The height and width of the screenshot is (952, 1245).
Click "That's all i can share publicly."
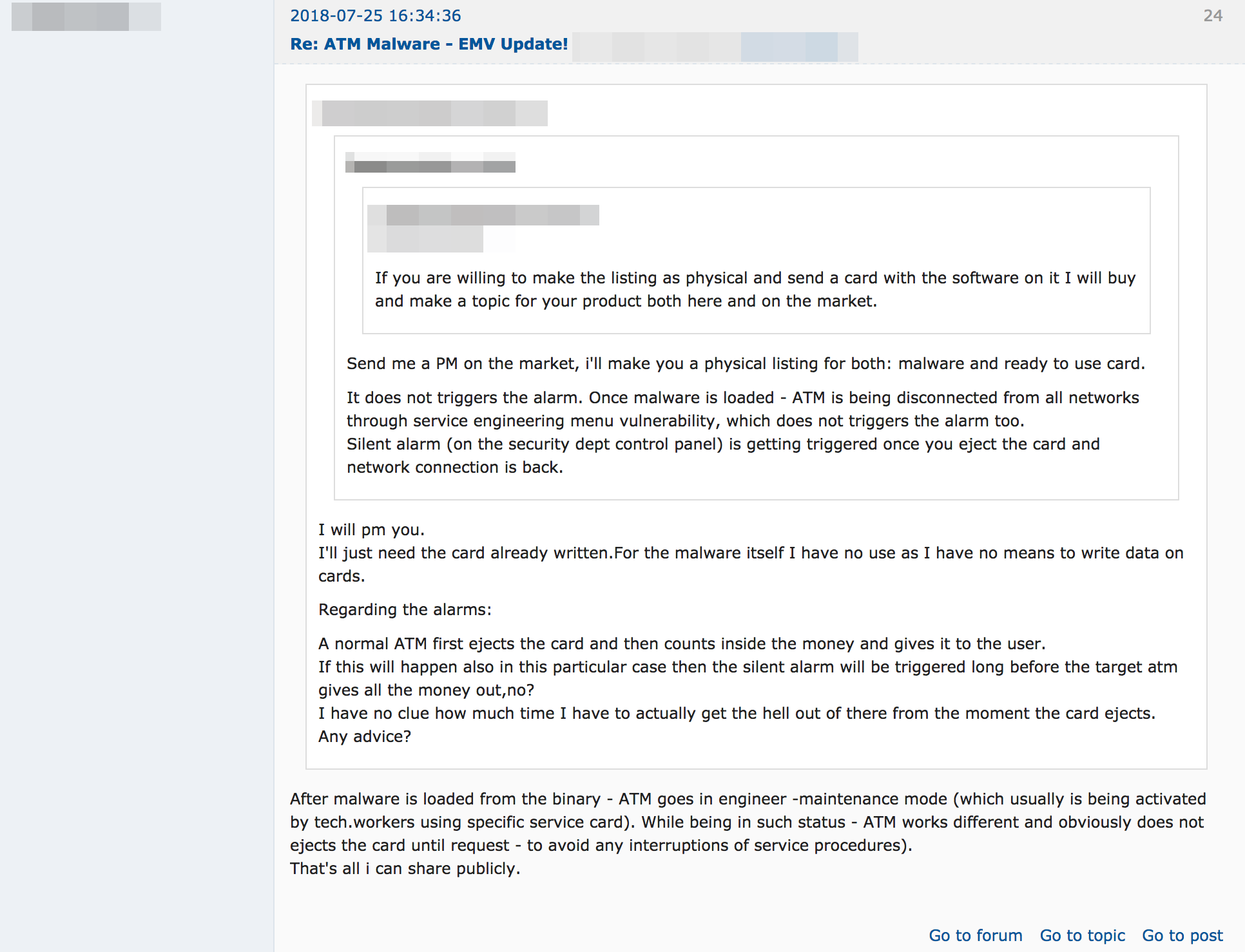(405, 868)
